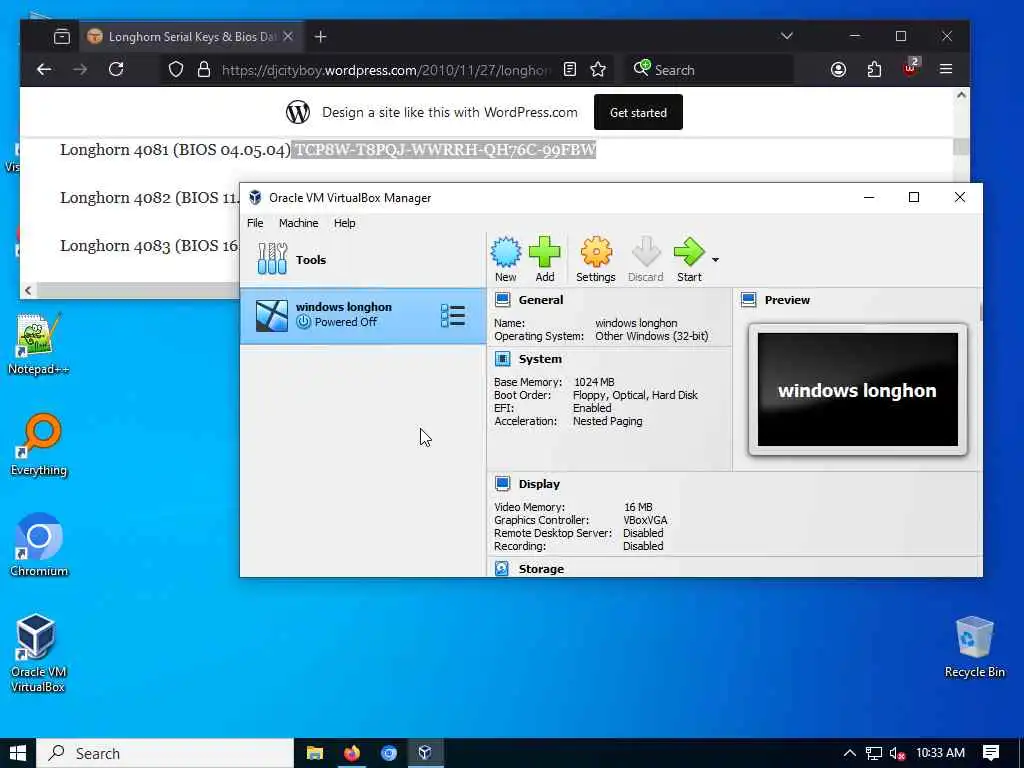Click the taskbar Search box
This screenshot has height=768, width=1024.
(x=165, y=753)
